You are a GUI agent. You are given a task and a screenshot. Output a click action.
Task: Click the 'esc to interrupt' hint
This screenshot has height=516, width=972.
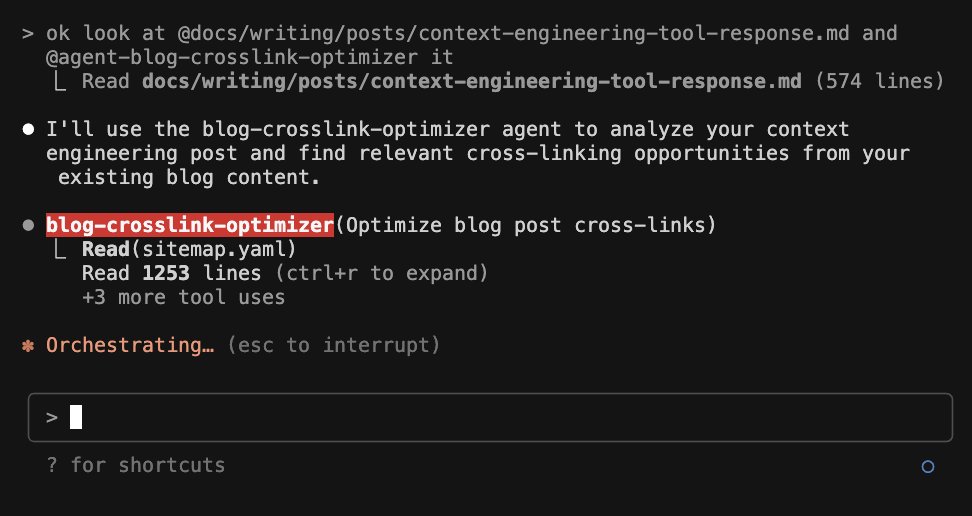pos(333,345)
